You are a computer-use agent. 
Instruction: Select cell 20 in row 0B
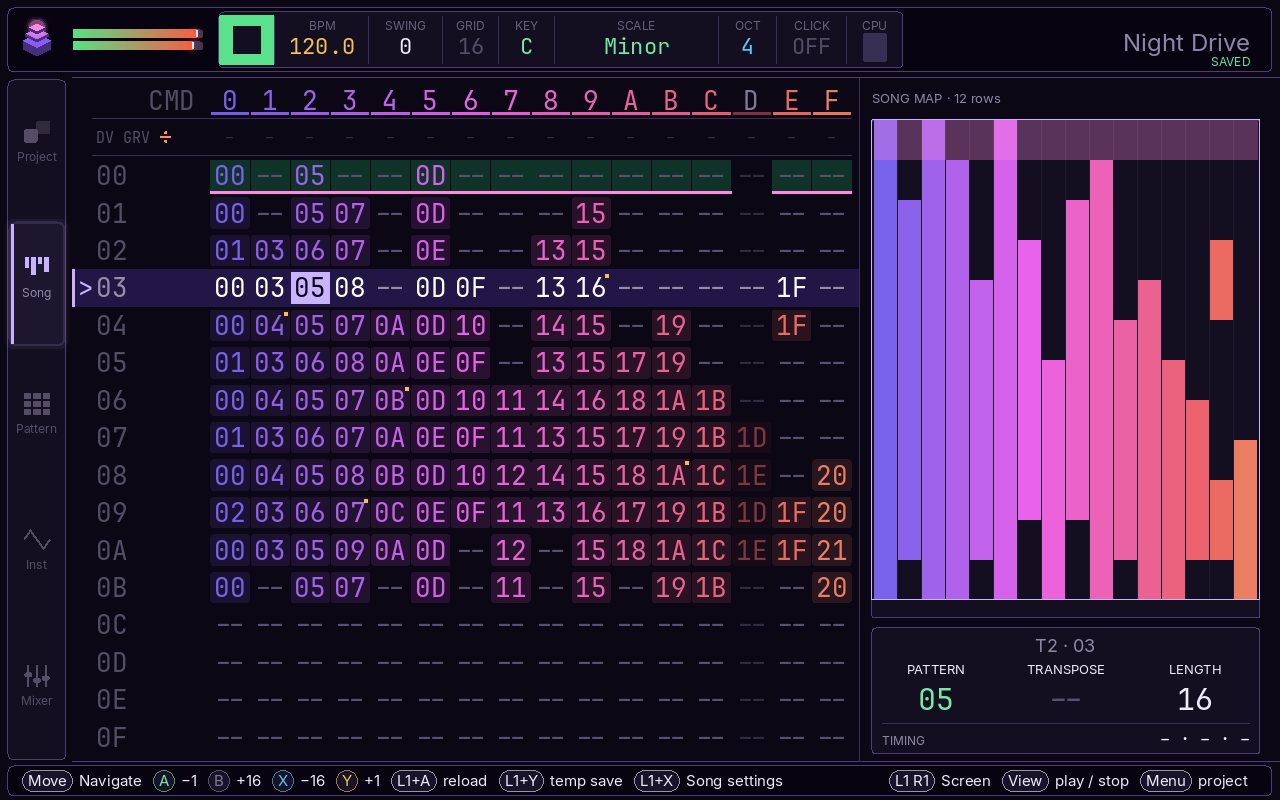(x=831, y=588)
